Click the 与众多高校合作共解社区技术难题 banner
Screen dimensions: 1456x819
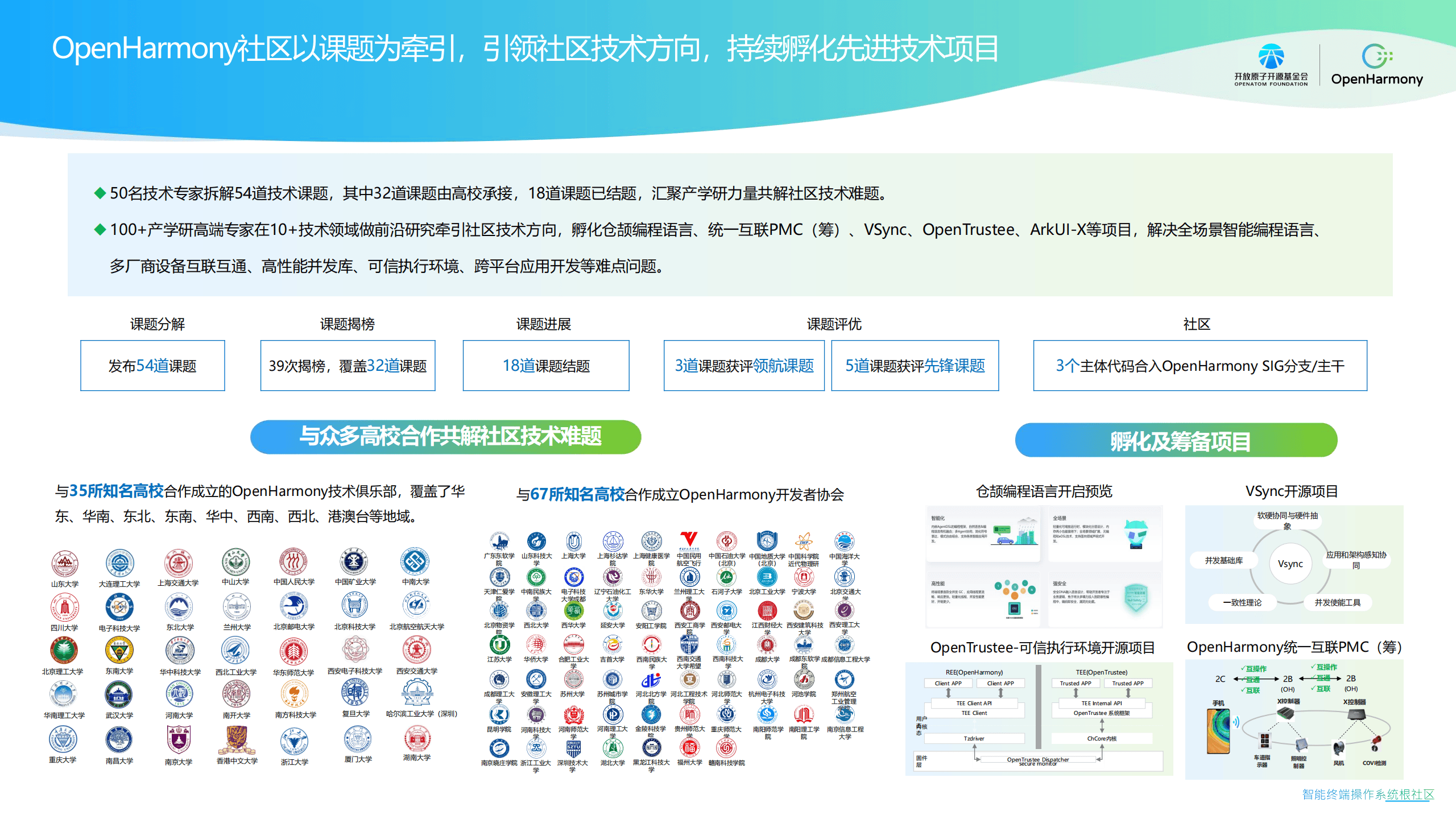(446, 437)
